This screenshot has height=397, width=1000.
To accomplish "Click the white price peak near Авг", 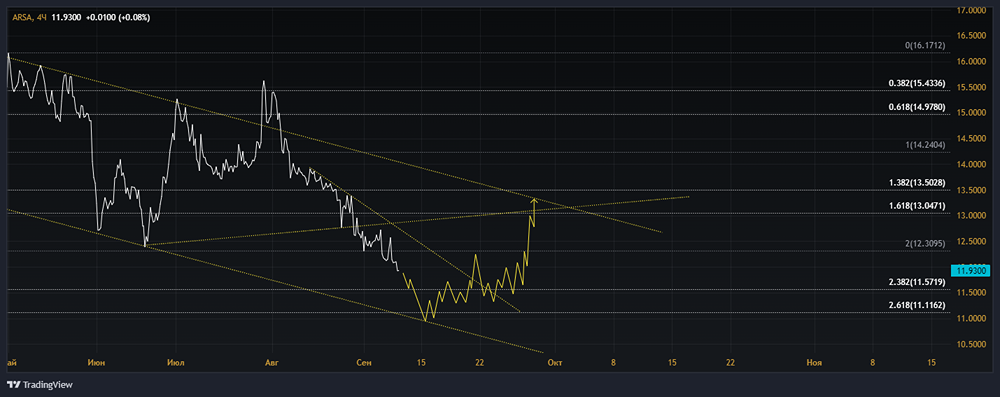I will pos(264,82).
